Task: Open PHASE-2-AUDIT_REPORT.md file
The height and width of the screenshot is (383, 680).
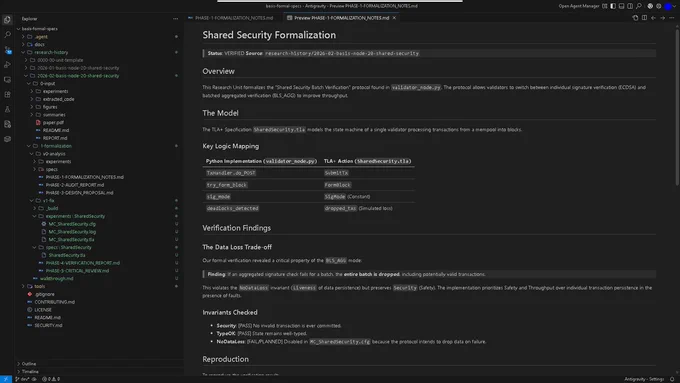Action: tap(75, 185)
